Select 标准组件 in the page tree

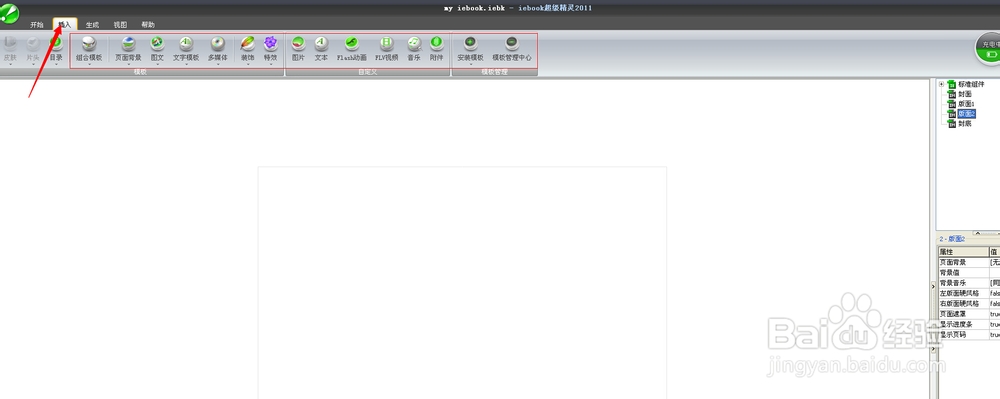pos(971,84)
